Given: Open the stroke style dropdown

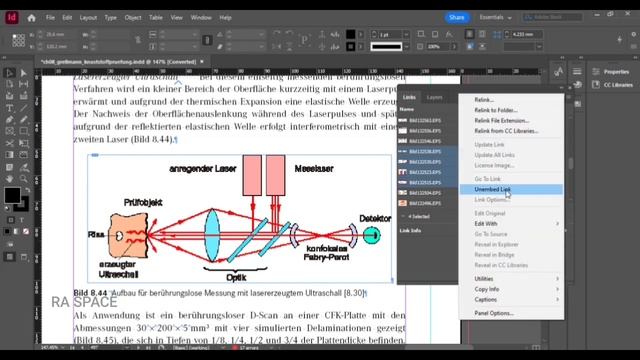Looking at the screenshot, I should click(x=406, y=47).
